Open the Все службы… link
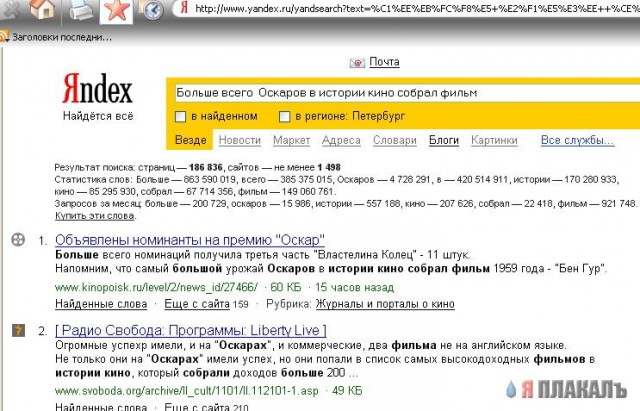640x411 pixels. pos(578,140)
